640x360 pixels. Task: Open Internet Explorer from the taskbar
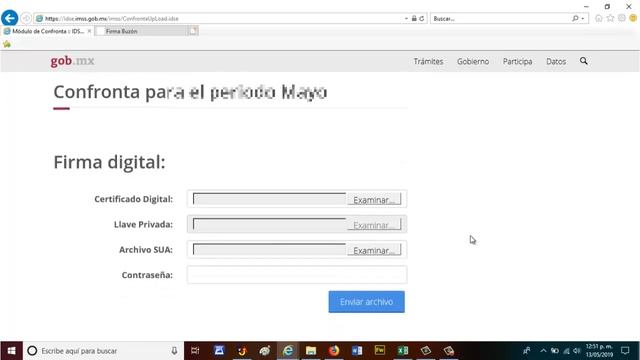[x=288, y=351]
